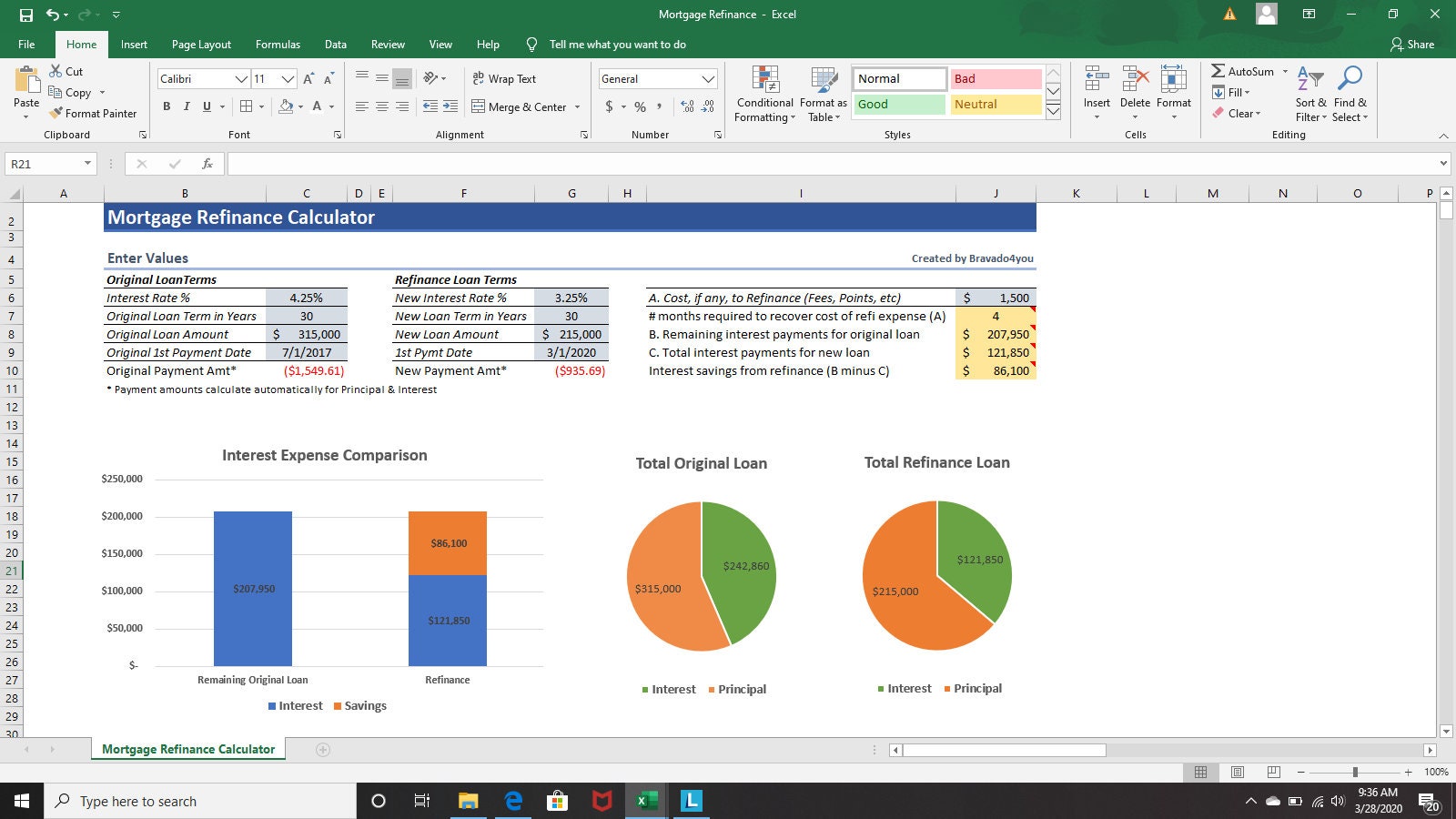Switch to the Formulas ribbon tab
The width and height of the screenshot is (1456, 819).
click(278, 44)
